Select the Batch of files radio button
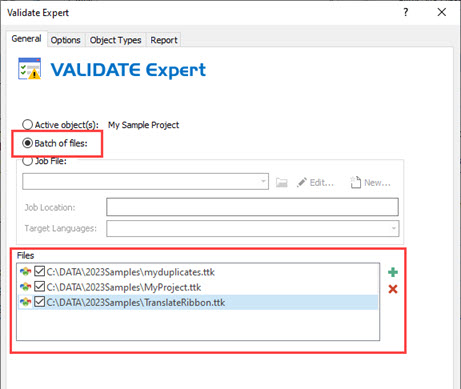Image resolution: width=461 pixels, height=389 pixels. 27,143
